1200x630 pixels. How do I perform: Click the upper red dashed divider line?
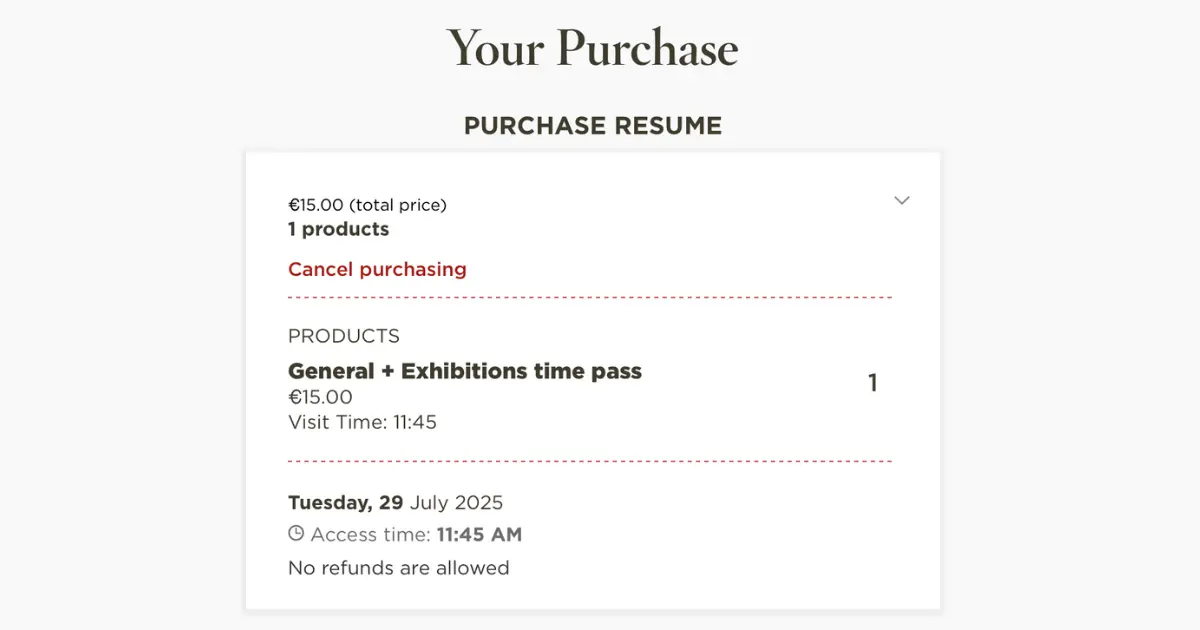tap(590, 298)
